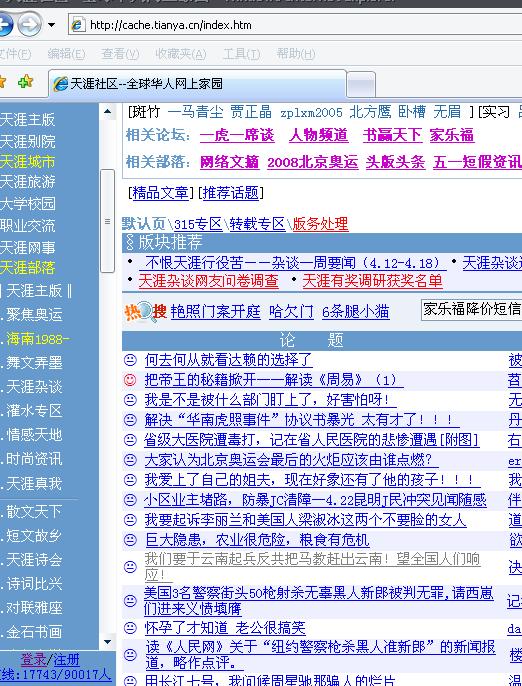Click the browser Forward arrow button
The image size is (522, 686).
pos(30,24)
